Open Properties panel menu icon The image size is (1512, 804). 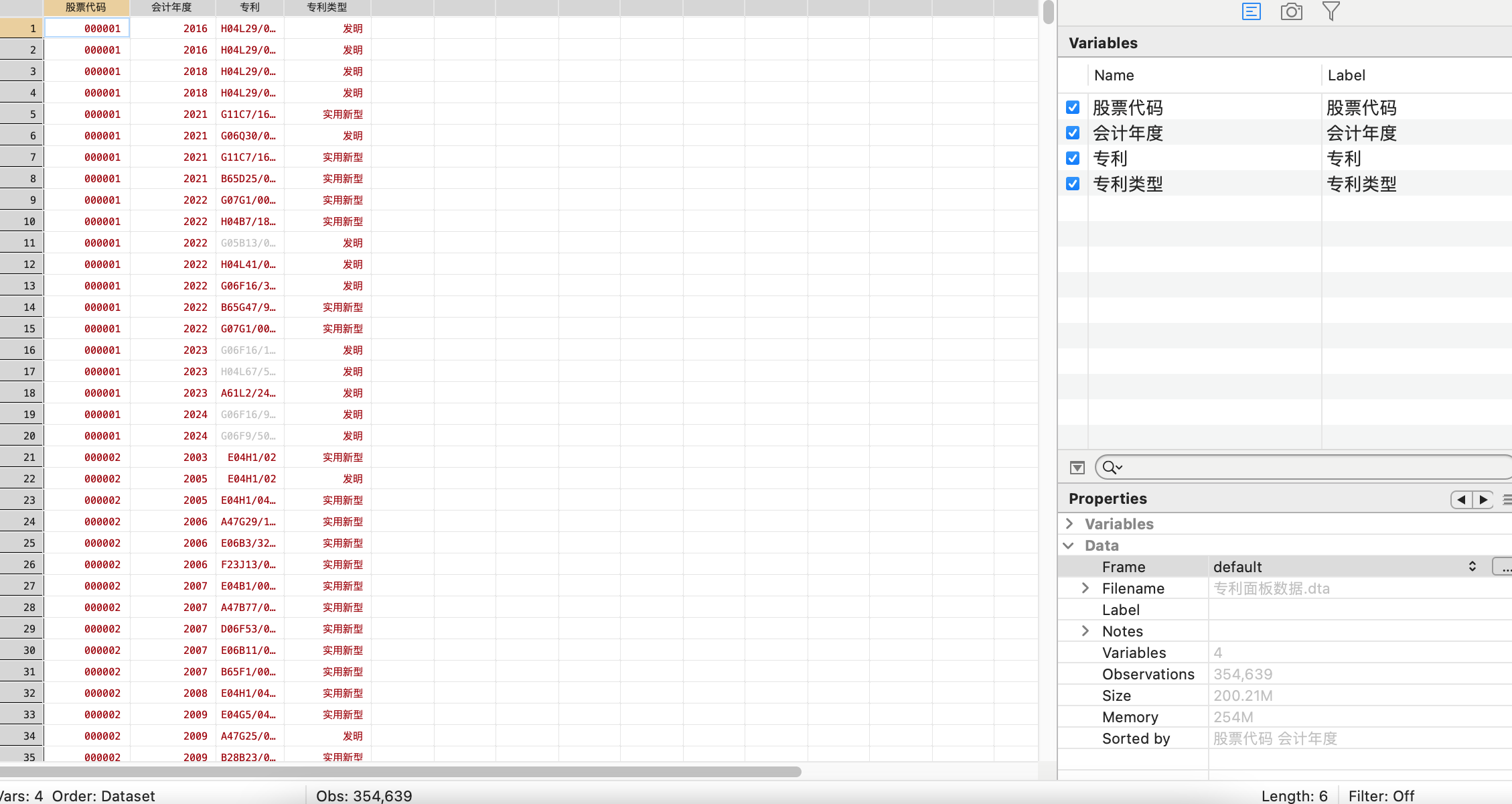click(1507, 500)
